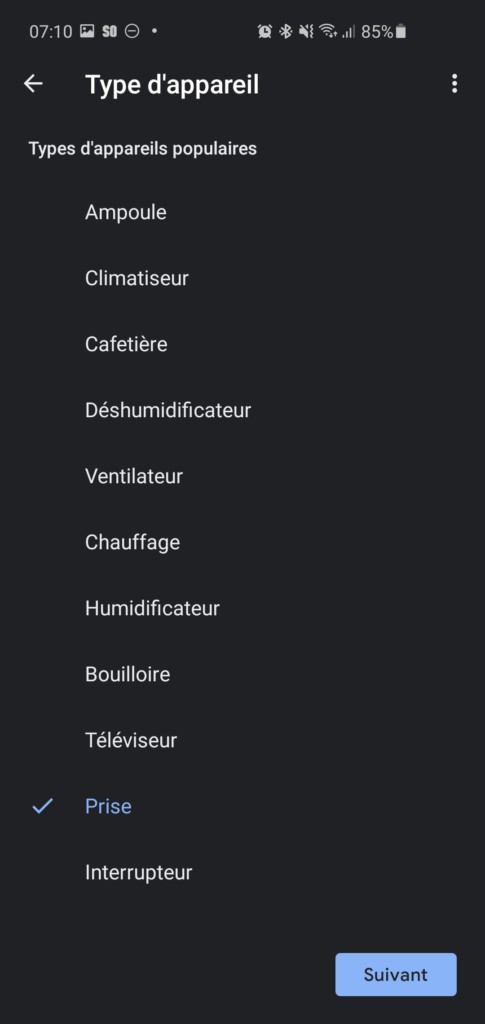The width and height of the screenshot is (485, 1024).
Task: Select Humidificateur device type
Action: 242,608
